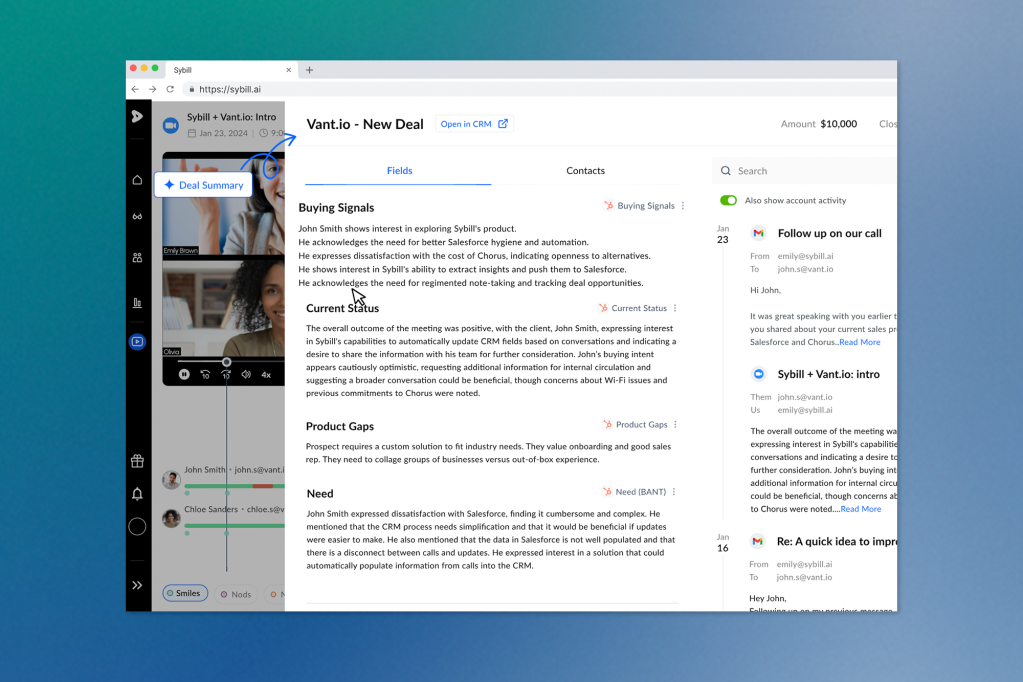Rewind the video 10 seconds
Image resolution: width=1023 pixels, height=682 pixels.
[x=205, y=374]
